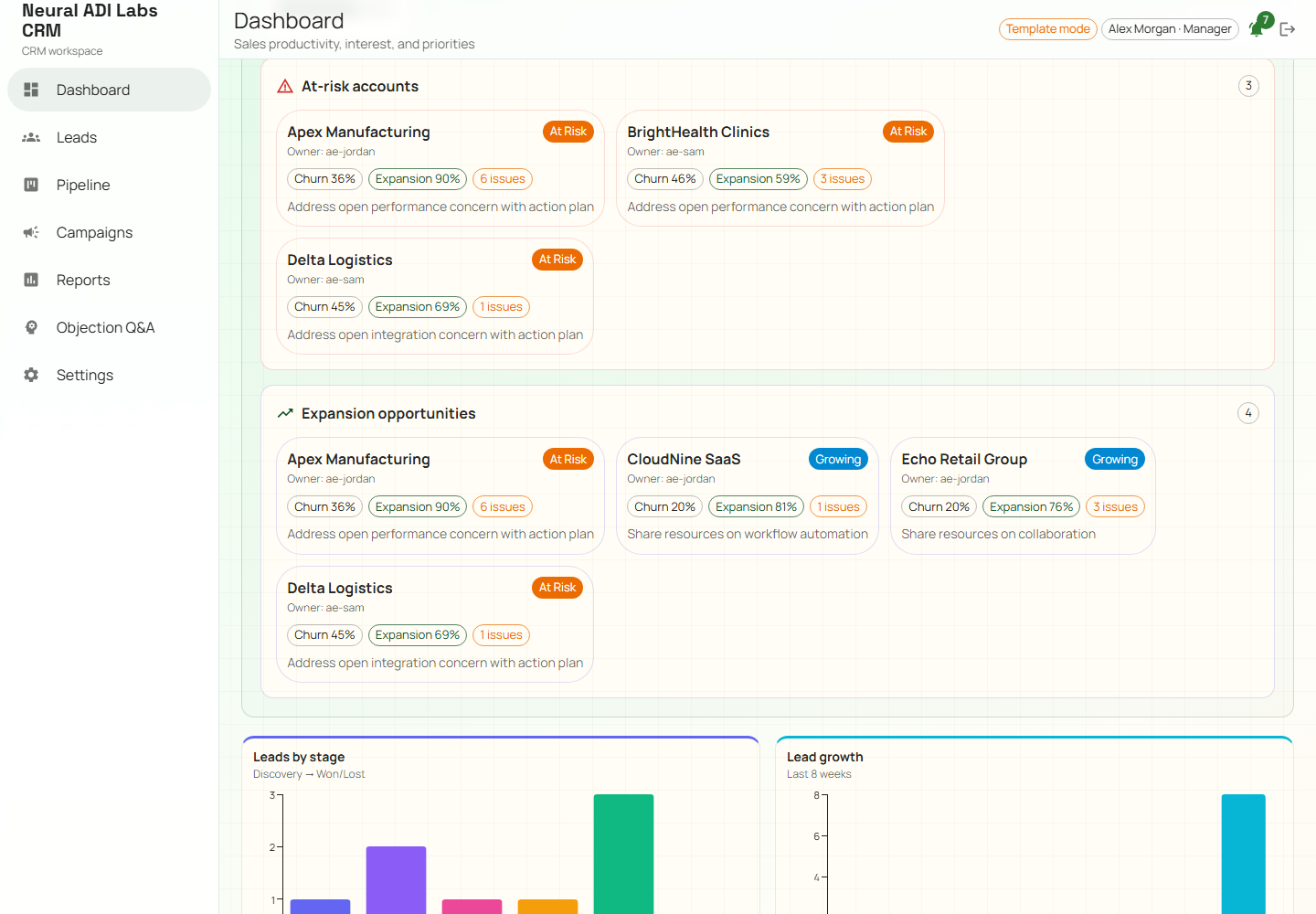The width and height of the screenshot is (1316, 914).
Task: Click 'Share resources on workflow automation' text
Action: (748, 534)
